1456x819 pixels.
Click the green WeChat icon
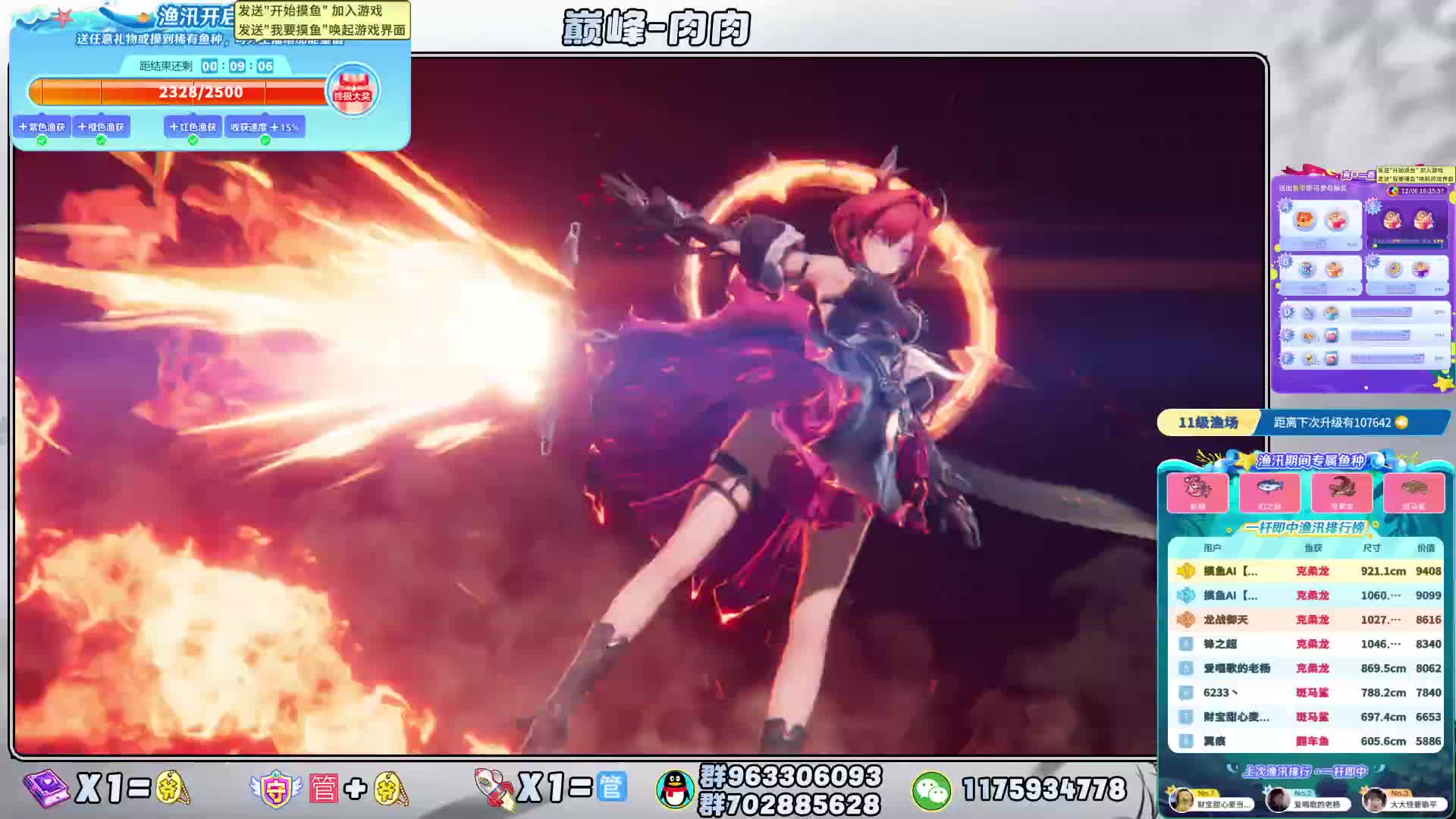pyautogui.click(x=931, y=789)
